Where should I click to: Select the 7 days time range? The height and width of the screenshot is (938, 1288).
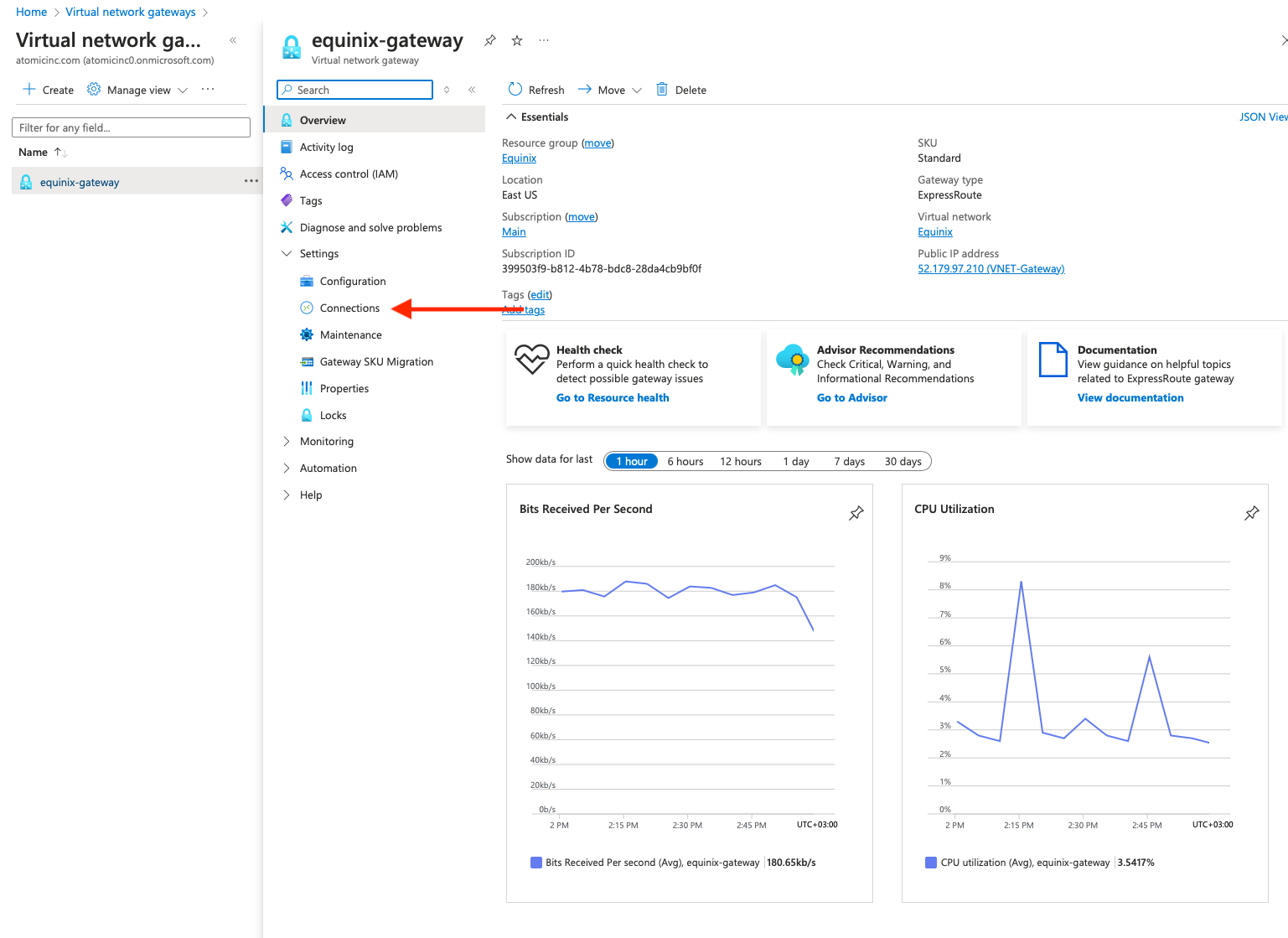click(849, 461)
